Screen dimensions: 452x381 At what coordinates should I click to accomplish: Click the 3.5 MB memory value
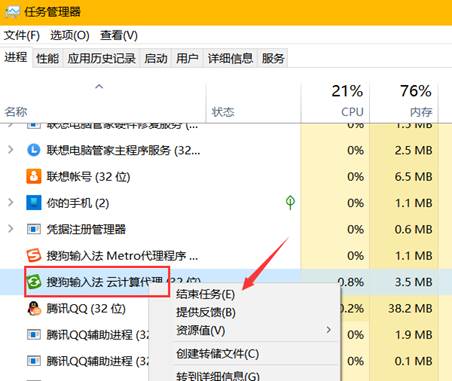[413, 282]
